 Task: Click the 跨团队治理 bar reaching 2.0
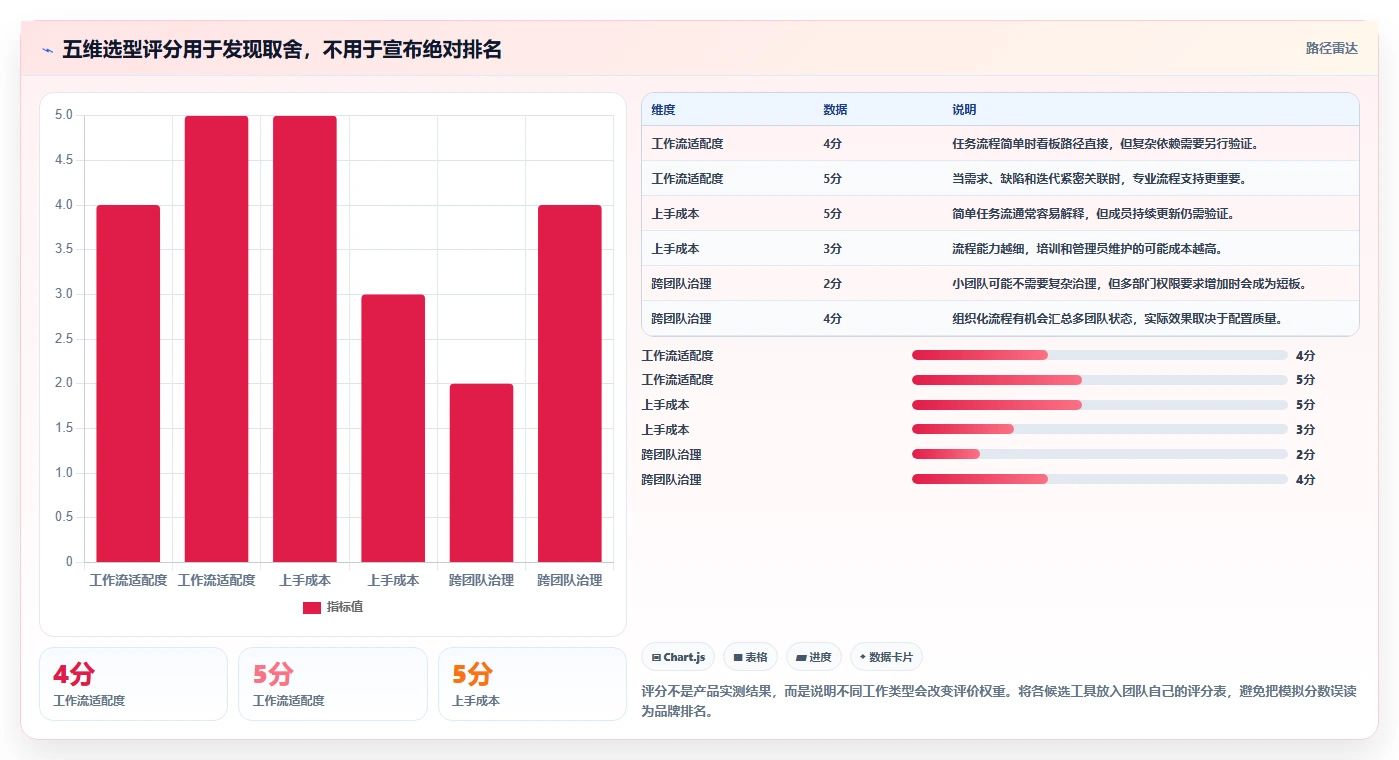[x=481, y=473]
